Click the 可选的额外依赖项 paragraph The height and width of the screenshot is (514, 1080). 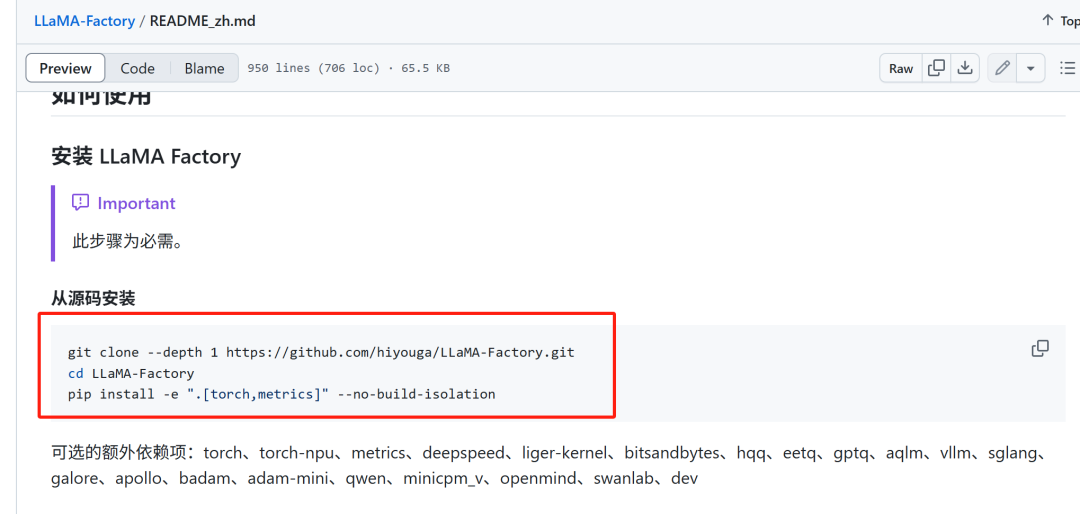click(549, 465)
